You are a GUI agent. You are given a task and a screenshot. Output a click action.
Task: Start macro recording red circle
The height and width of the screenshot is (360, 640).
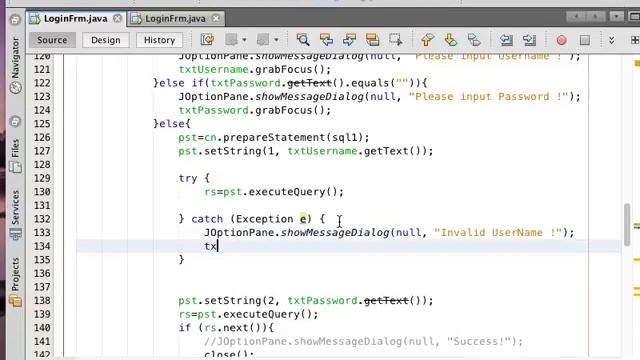click(561, 40)
